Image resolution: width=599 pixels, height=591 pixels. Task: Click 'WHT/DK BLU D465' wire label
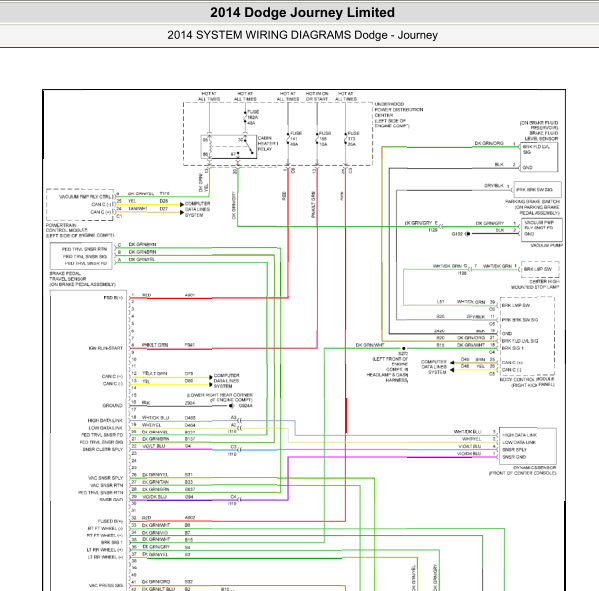click(x=168, y=418)
